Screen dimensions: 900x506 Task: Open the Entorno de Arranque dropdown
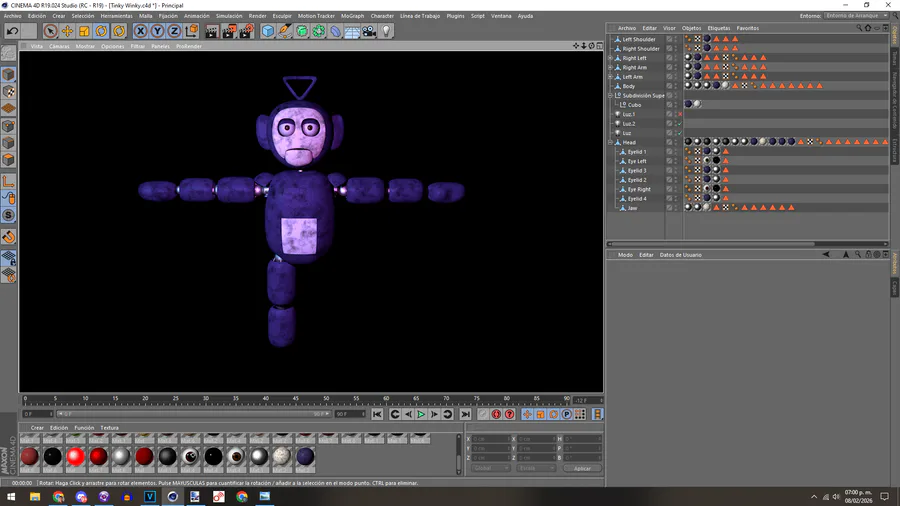[x=856, y=16]
